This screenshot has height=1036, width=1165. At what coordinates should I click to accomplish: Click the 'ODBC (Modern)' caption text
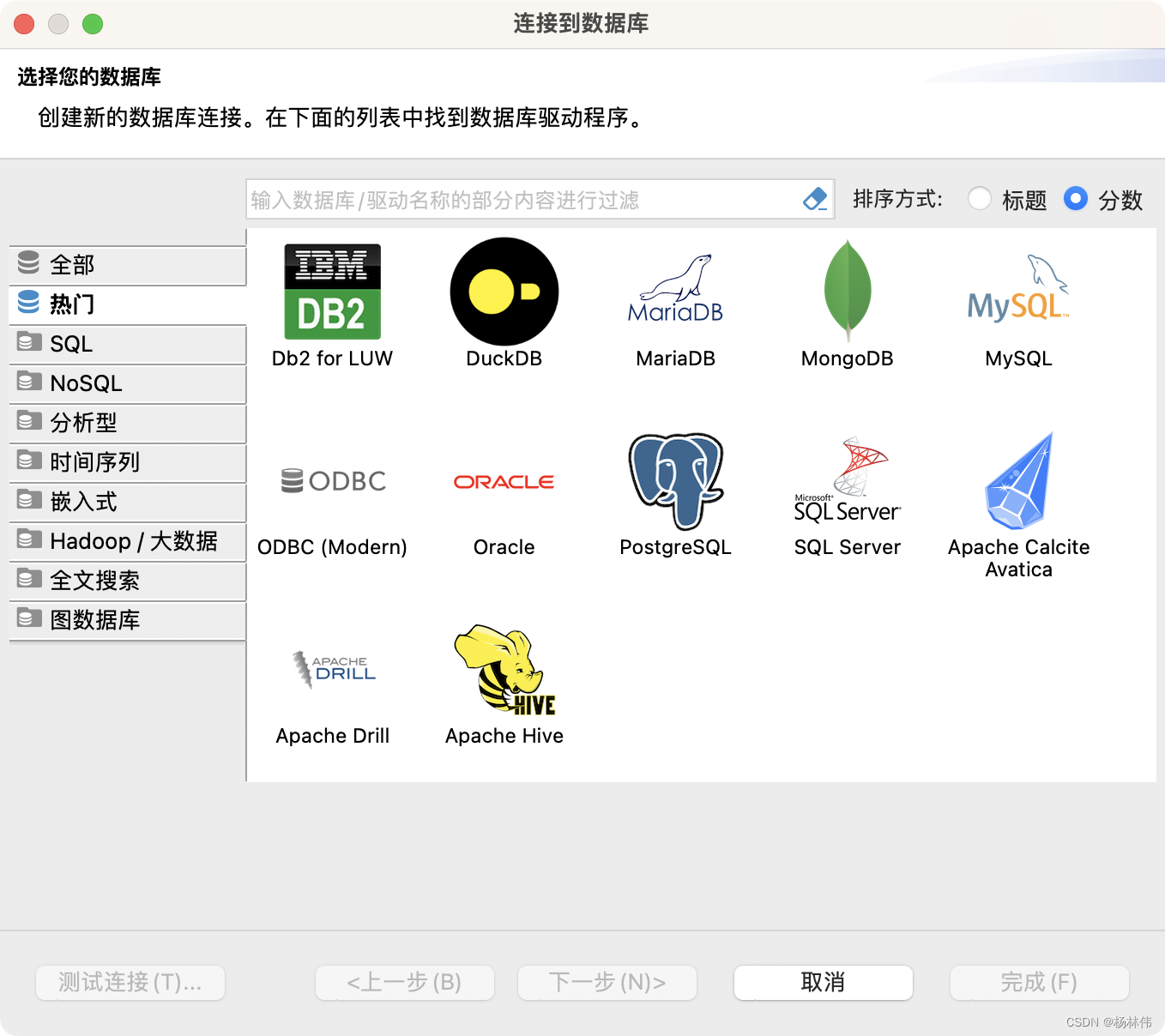[333, 547]
